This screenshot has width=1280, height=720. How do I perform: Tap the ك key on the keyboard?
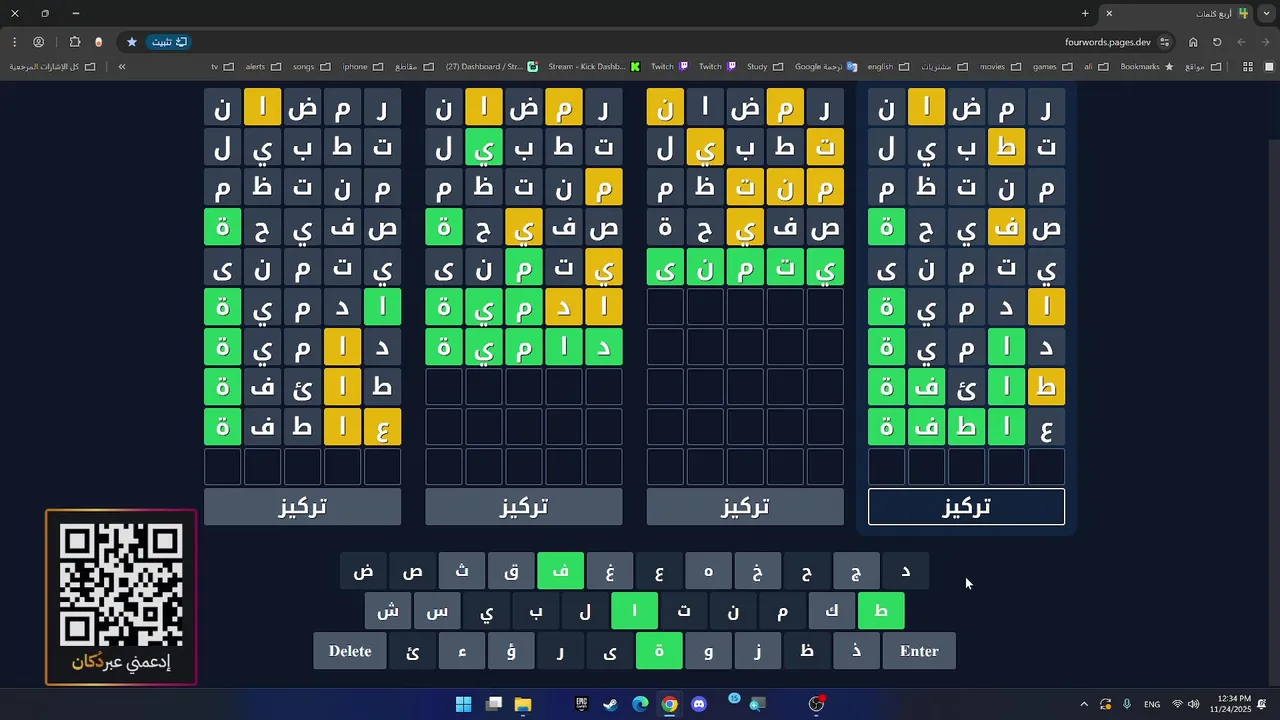[832, 611]
